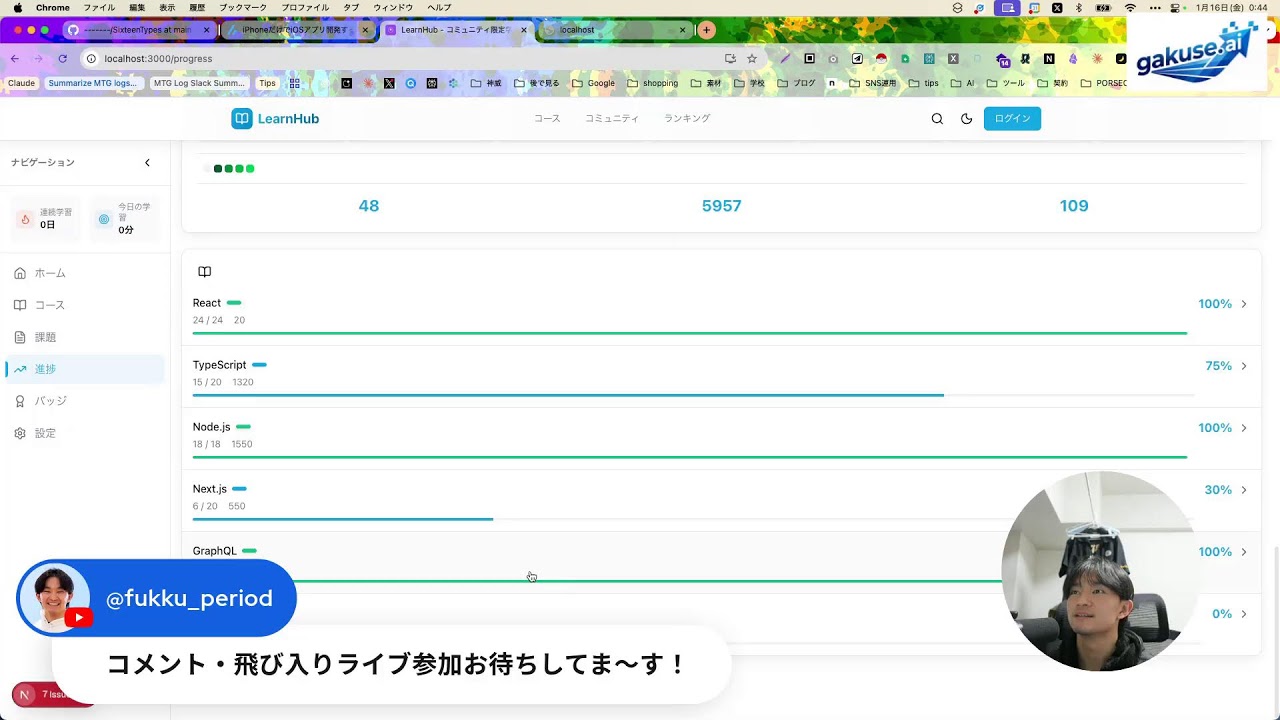Expand the Next.js course row chevron
1280x720 pixels.
tap(1244, 490)
